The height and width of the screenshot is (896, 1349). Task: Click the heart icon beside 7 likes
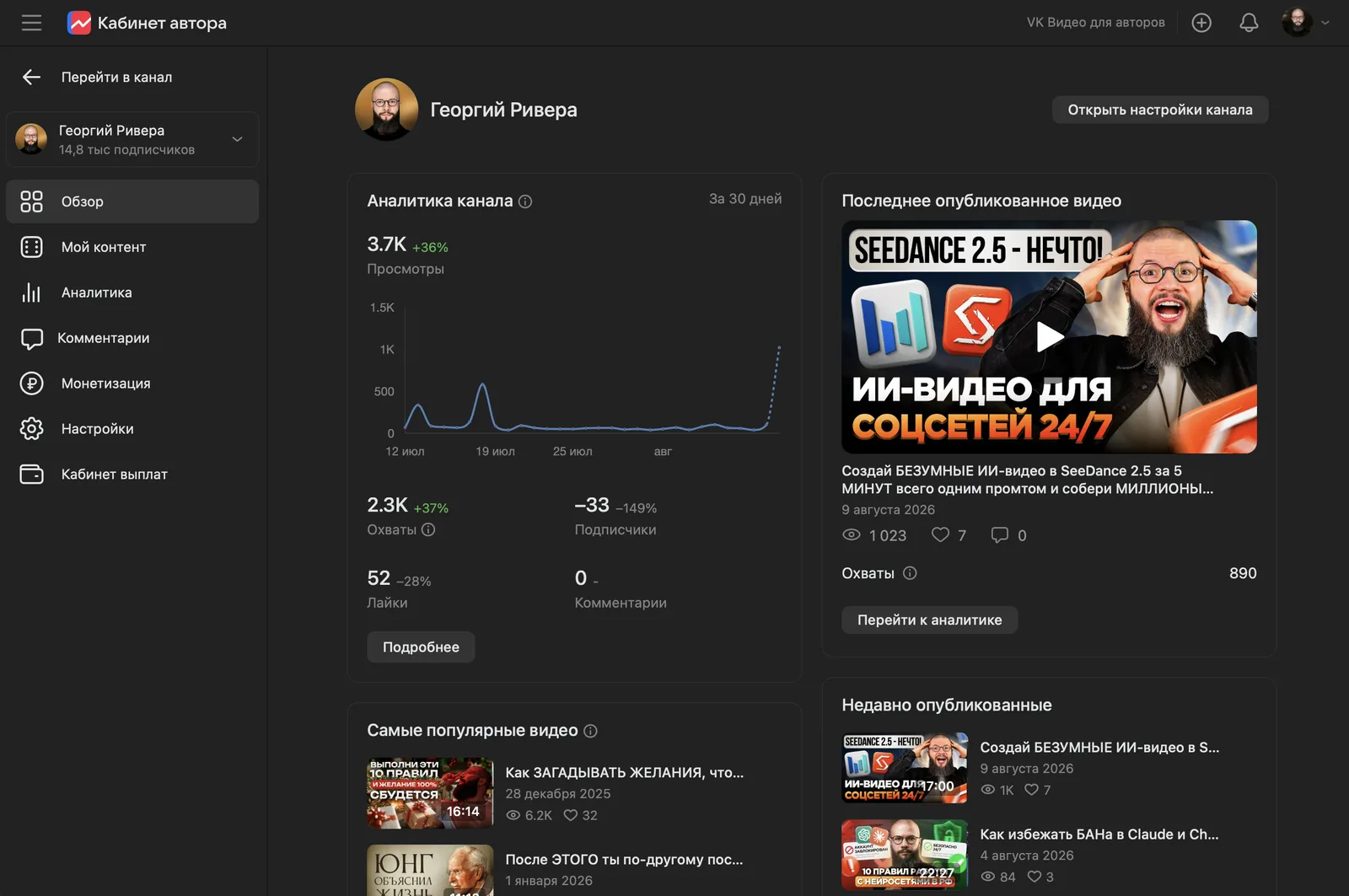[x=940, y=534]
